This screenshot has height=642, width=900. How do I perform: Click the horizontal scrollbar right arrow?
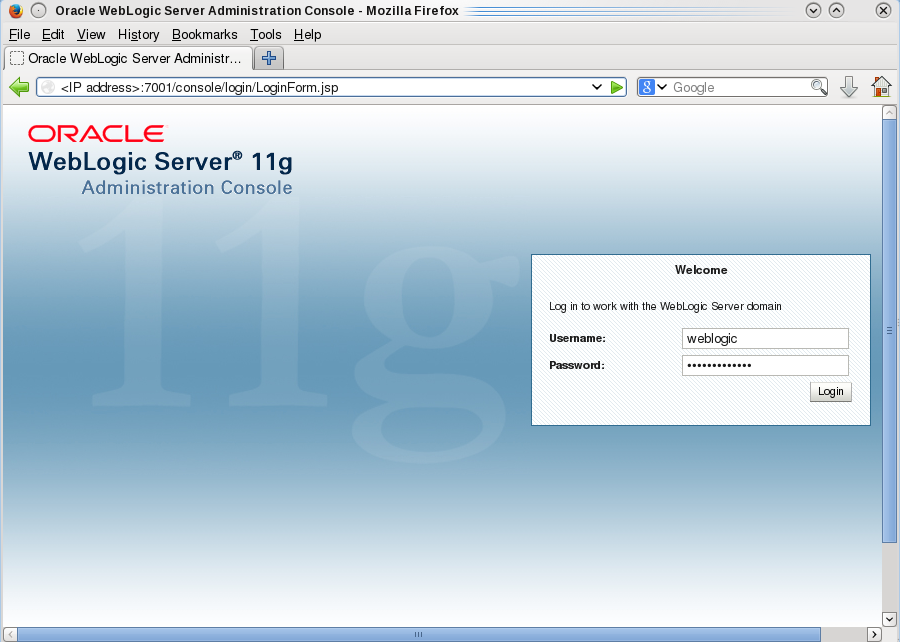pyautogui.click(x=874, y=635)
